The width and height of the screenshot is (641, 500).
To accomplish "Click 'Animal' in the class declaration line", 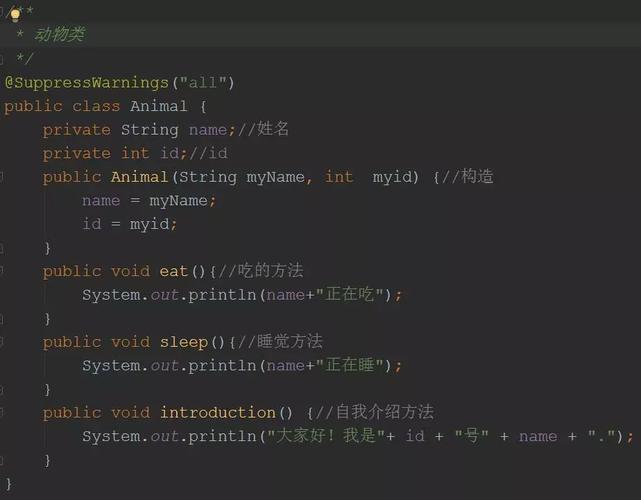I will 159,106.
